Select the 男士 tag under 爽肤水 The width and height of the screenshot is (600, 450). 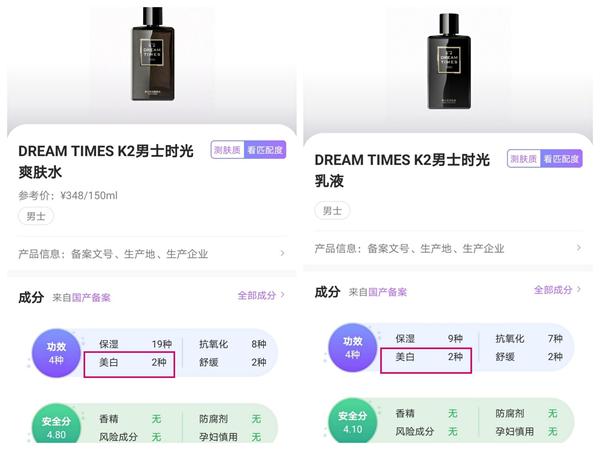tap(36, 217)
